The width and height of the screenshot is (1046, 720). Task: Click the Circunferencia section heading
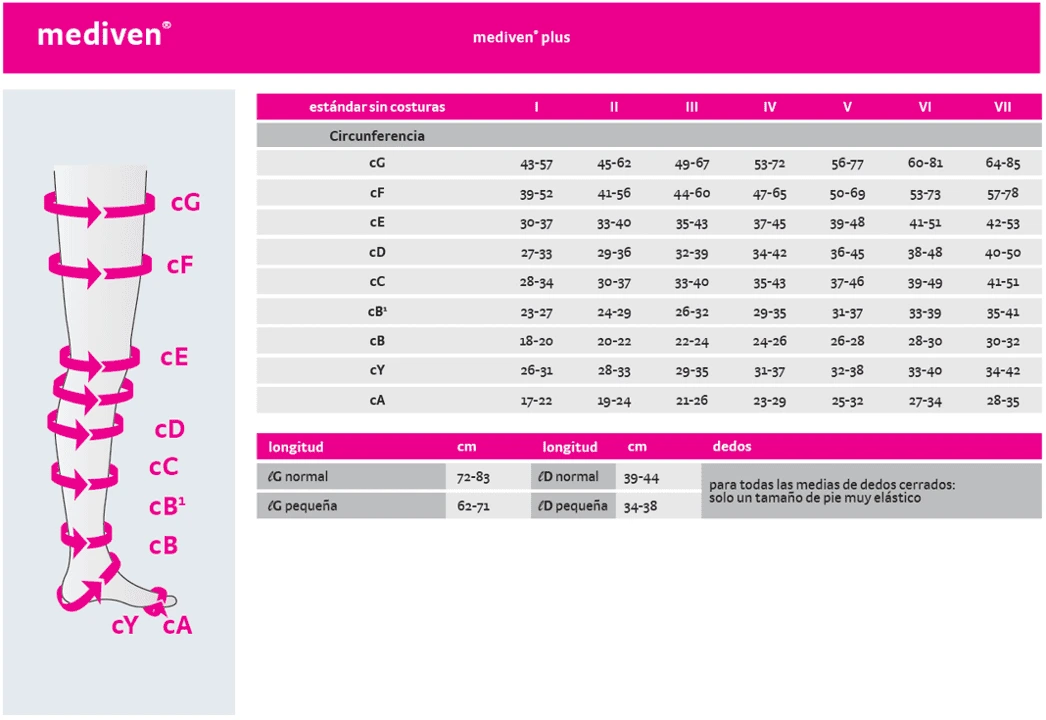click(x=377, y=136)
